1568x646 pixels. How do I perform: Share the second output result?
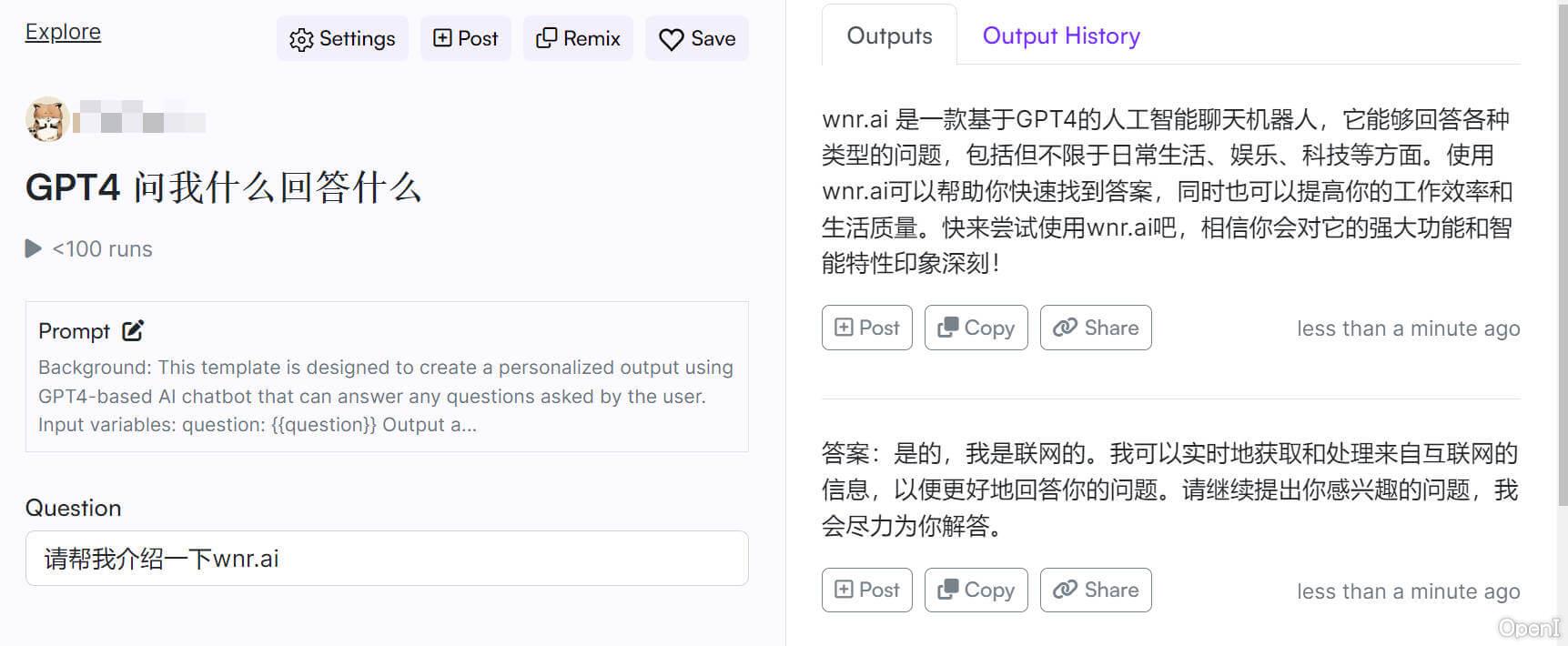click(x=1096, y=590)
